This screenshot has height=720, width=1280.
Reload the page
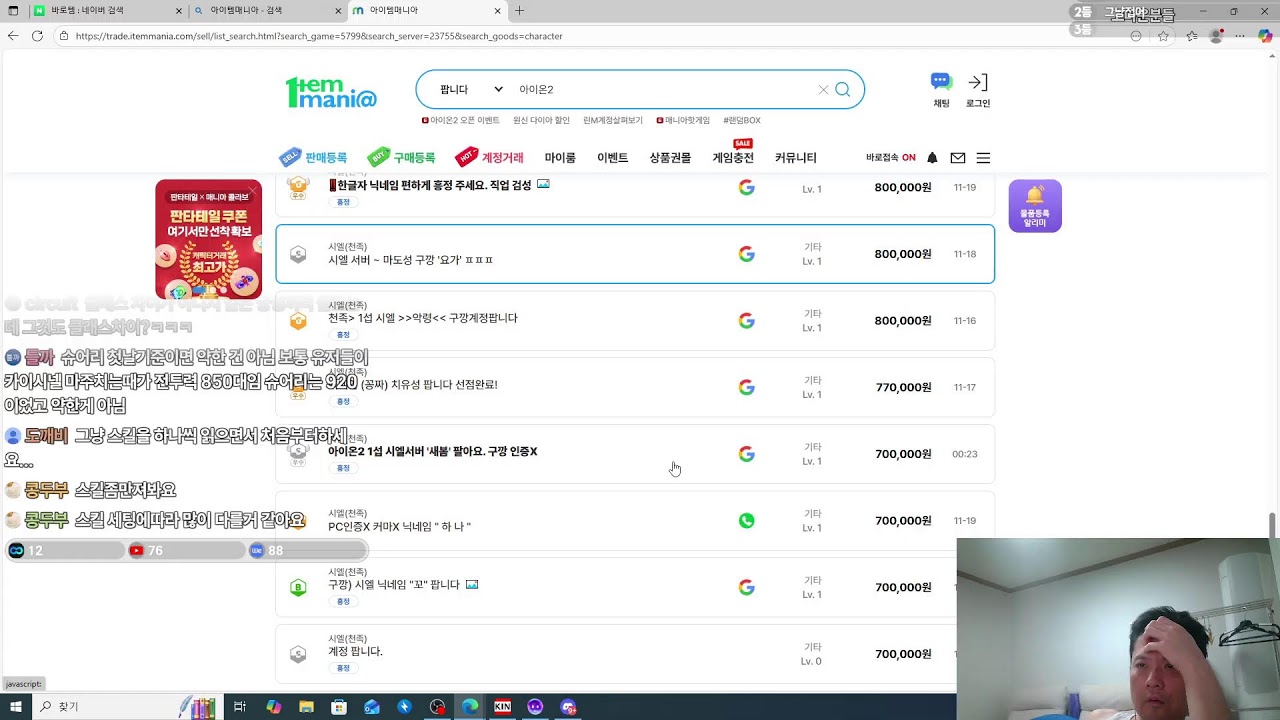[37, 35]
